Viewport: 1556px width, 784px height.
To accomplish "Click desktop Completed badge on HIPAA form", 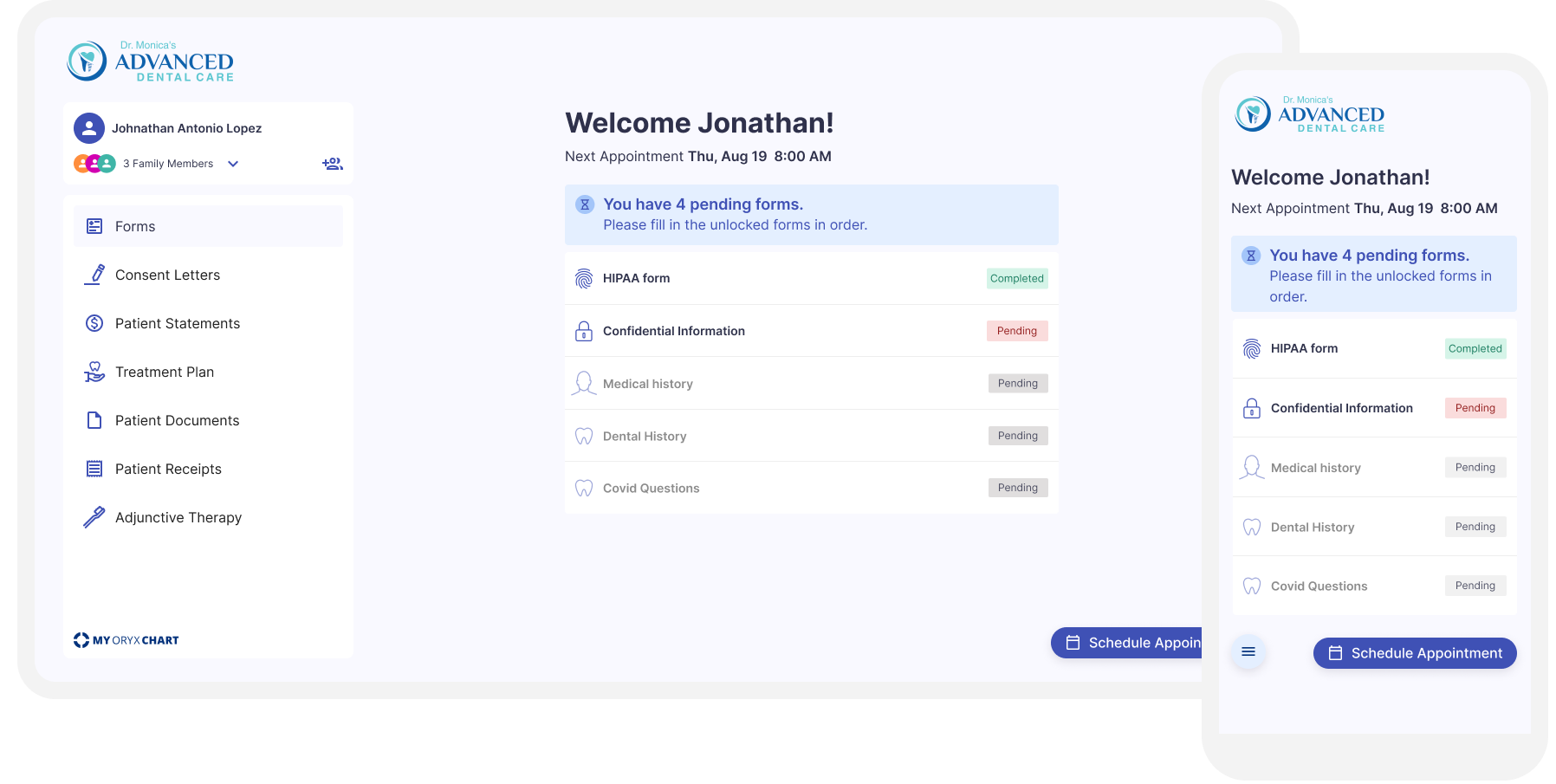I will click(1017, 278).
